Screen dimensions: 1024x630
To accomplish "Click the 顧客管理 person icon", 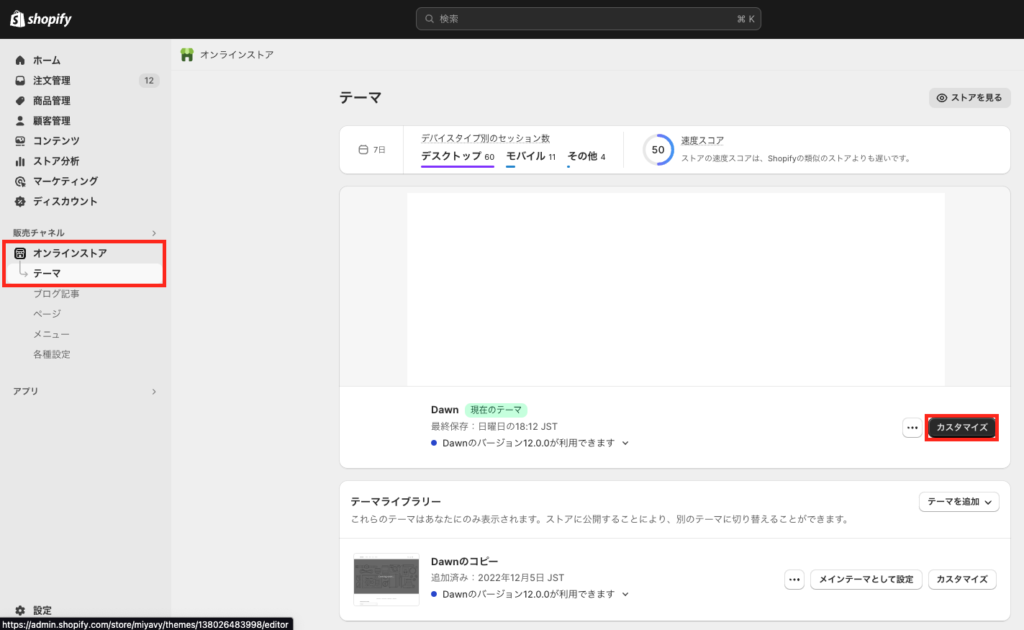I will [x=20, y=121].
